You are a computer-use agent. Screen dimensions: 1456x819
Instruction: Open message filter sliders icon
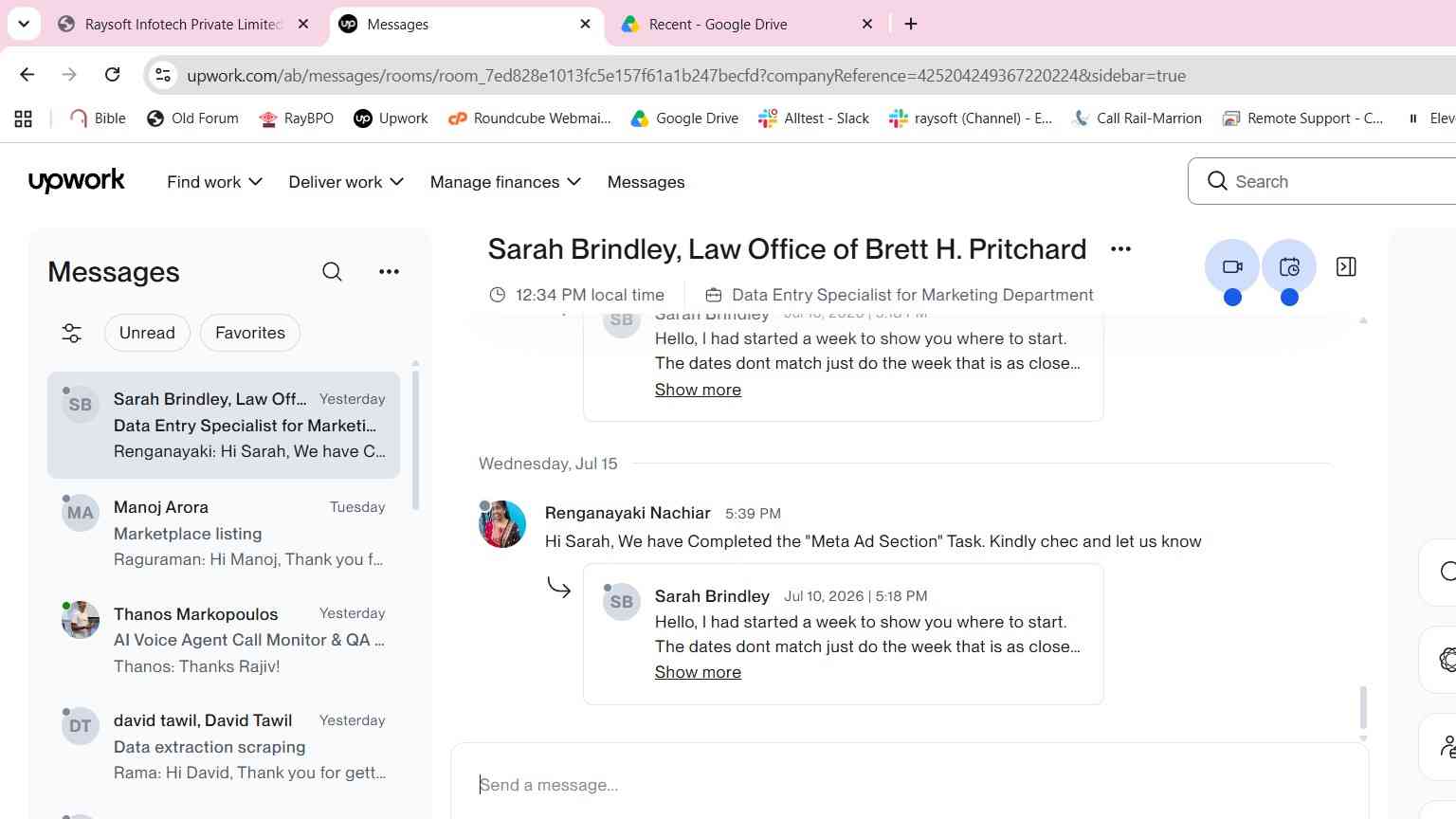(x=72, y=333)
